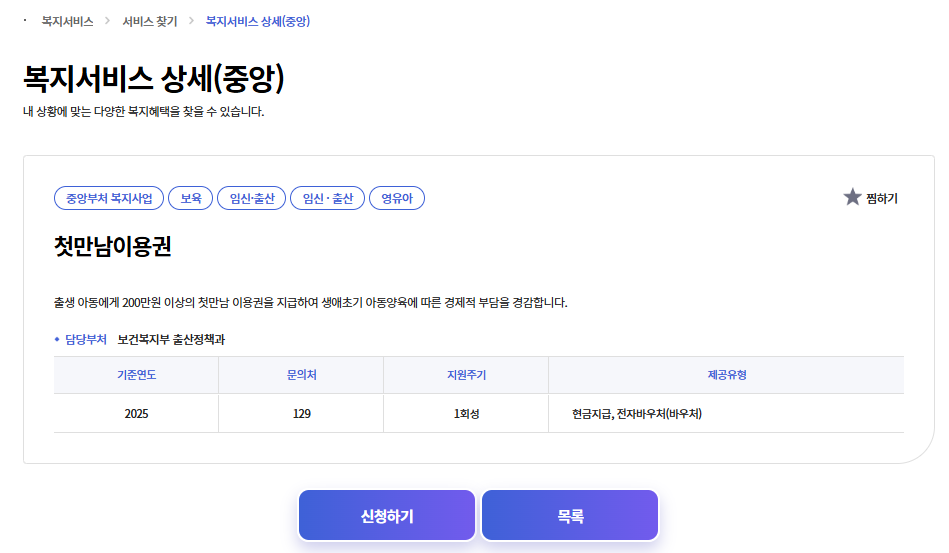The width and height of the screenshot is (949, 553).
Task: Click the 임신·출산 tag next to 보육
Action: click(x=252, y=198)
